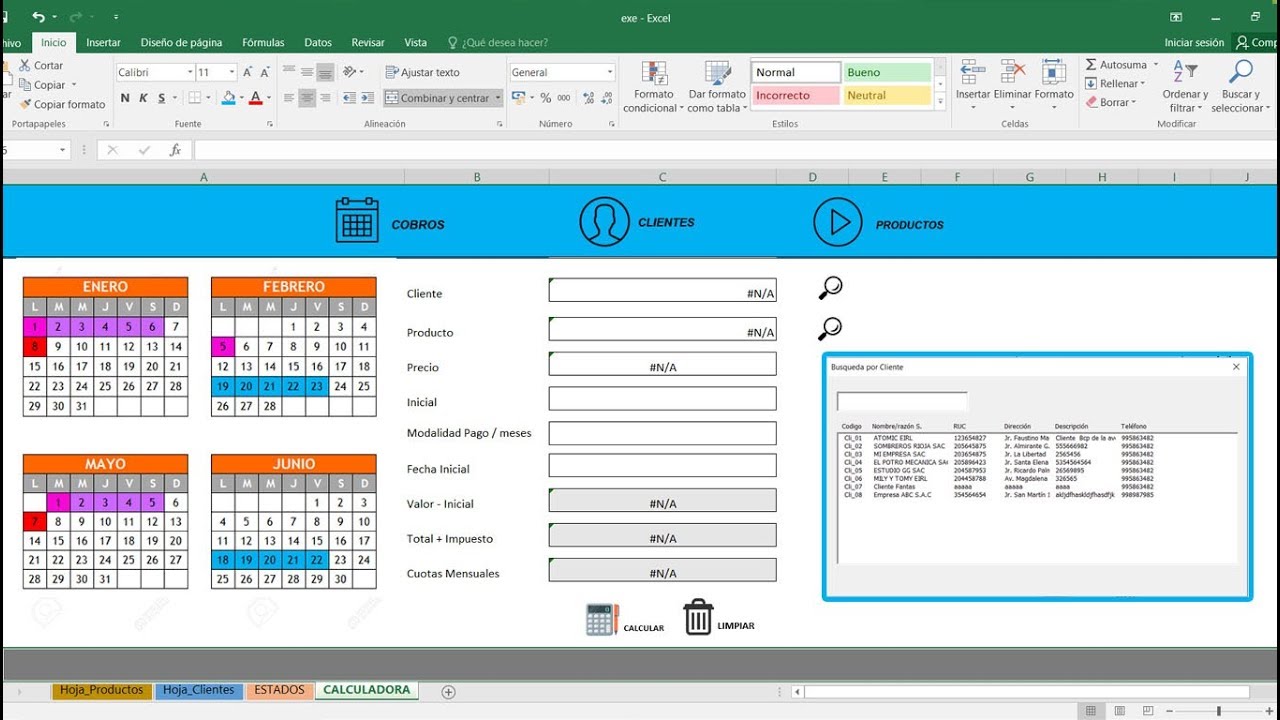This screenshot has height=720, width=1280.
Task: Click Borrar eraser button
Action: [x=1111, y=102]
